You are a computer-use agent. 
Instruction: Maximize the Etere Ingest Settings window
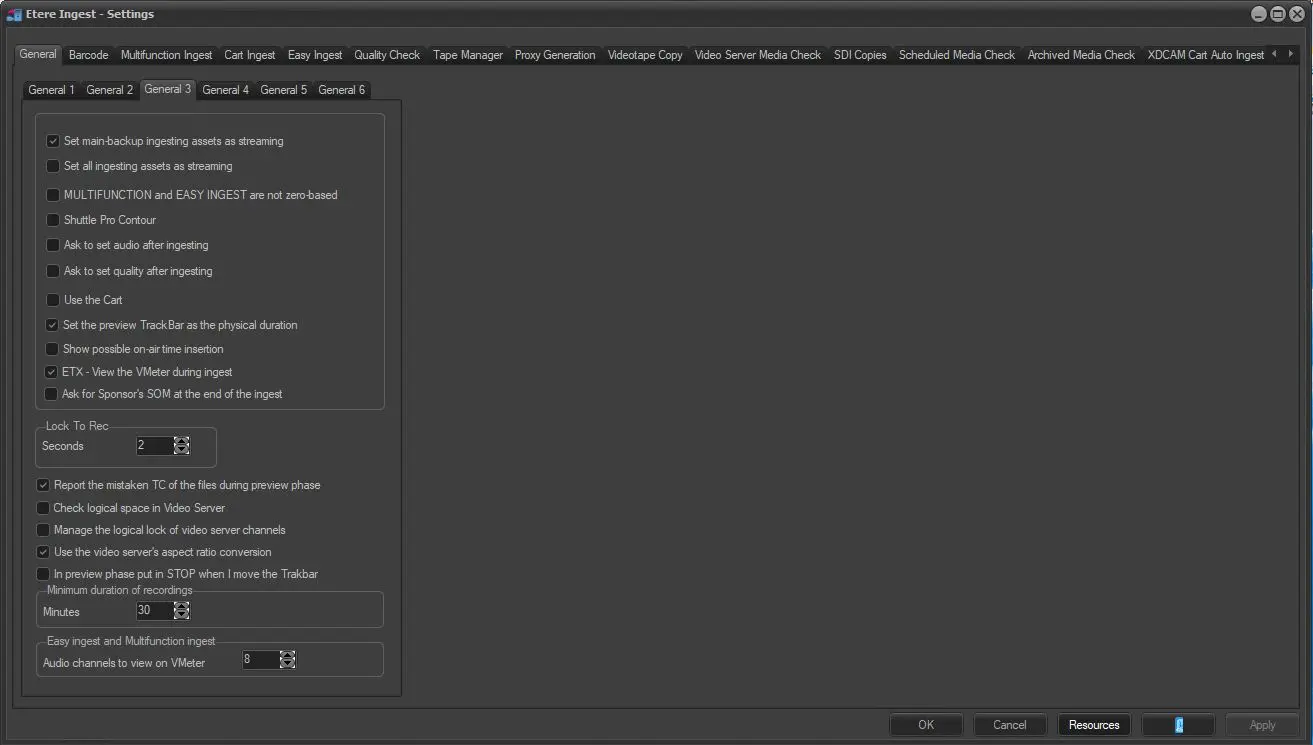point(1277,14)
